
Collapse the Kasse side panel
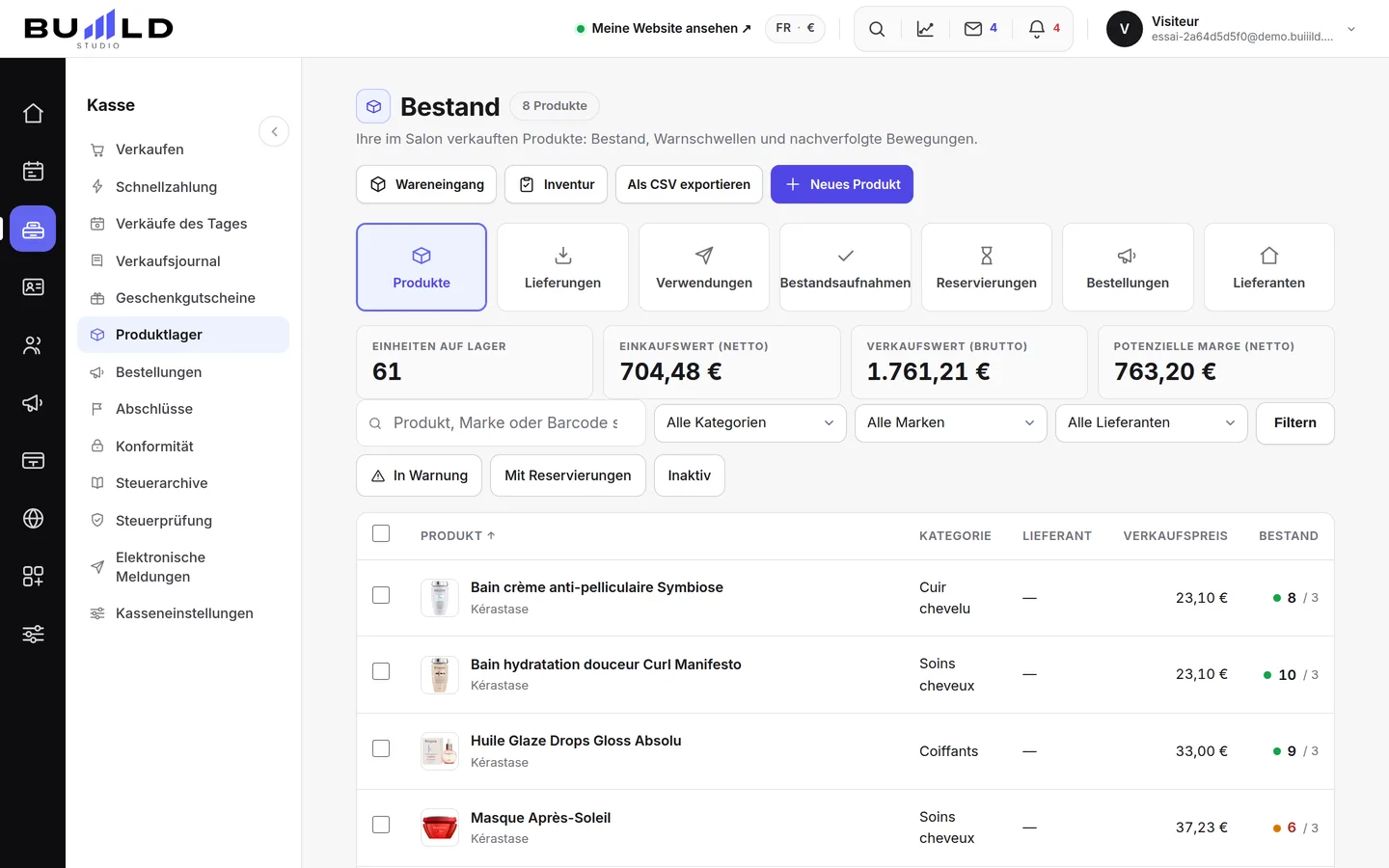[x=274, y=131]
